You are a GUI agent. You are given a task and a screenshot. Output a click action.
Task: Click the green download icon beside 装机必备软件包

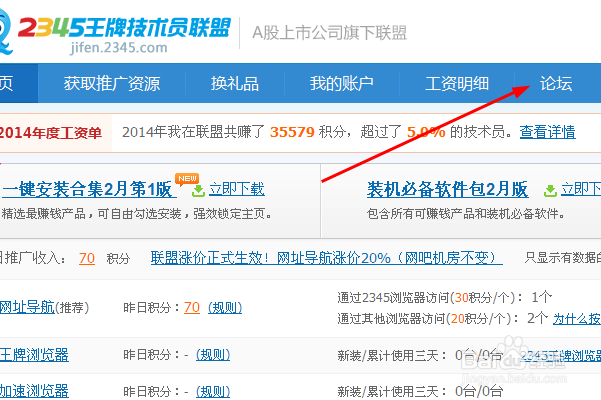(550, 190)
